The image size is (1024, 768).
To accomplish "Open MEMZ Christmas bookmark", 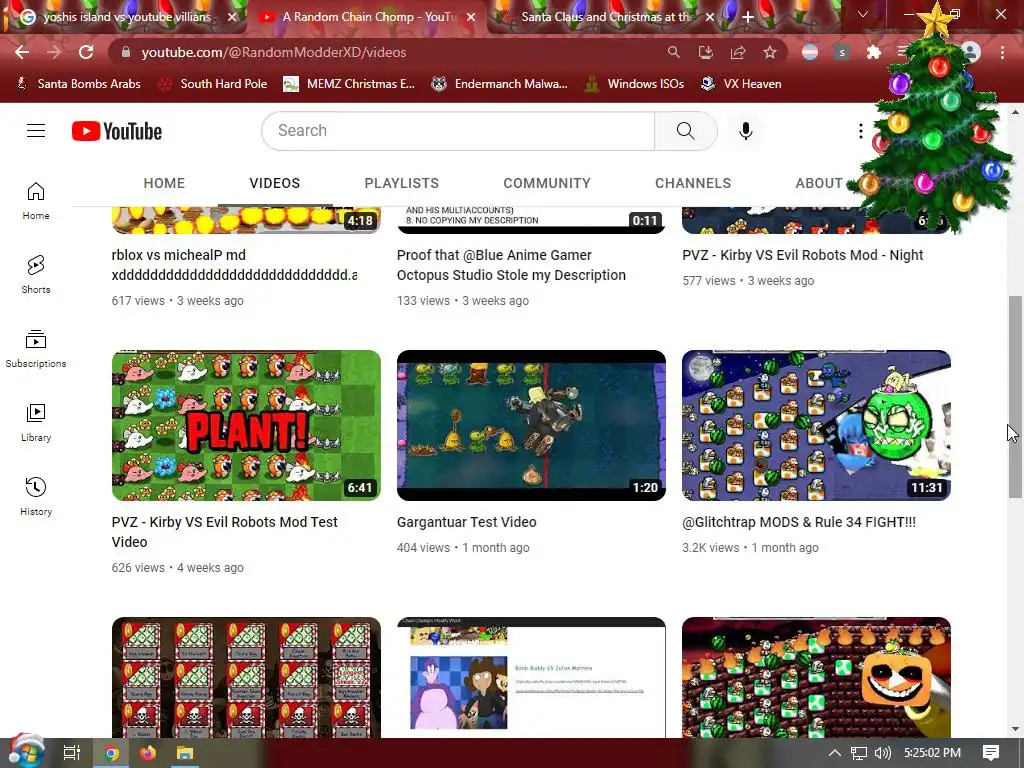I will point(349,84).
